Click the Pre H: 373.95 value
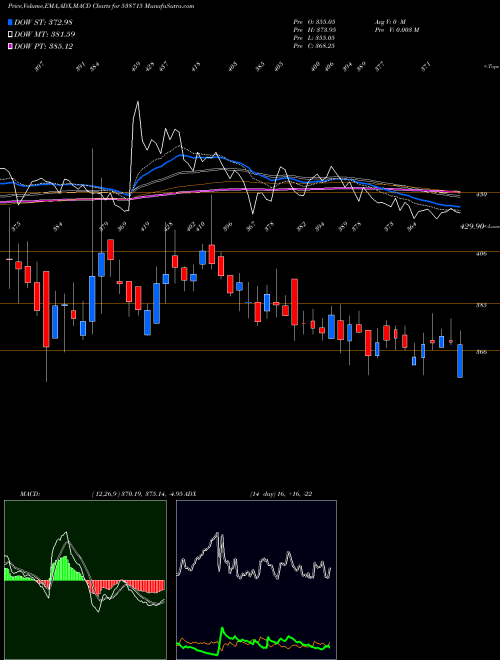The image size is (500, 660). (x=314, y=30)
